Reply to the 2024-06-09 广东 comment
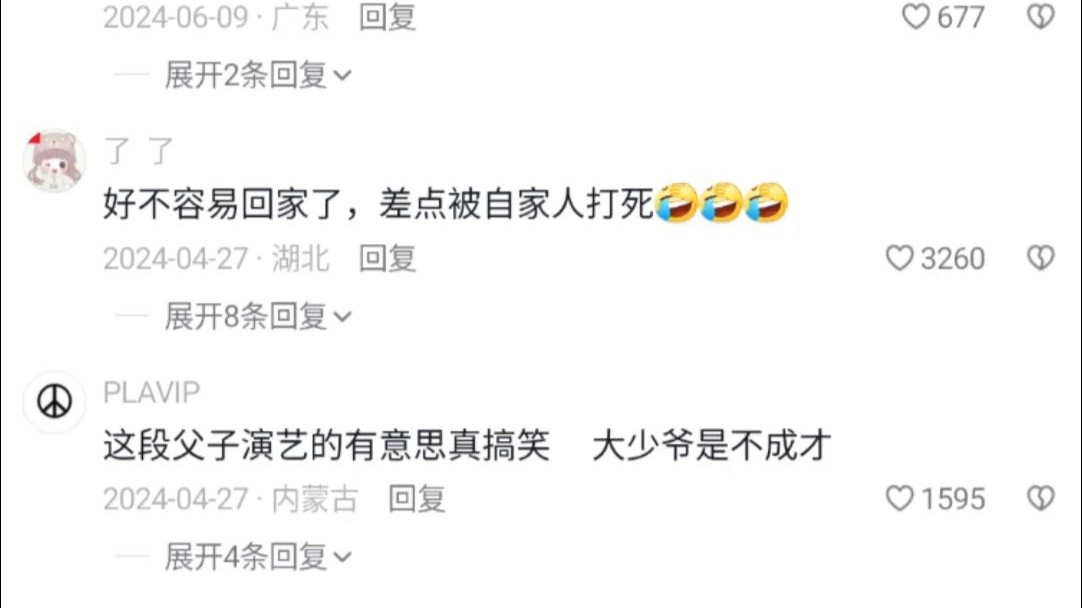 [x=387, y=17]
